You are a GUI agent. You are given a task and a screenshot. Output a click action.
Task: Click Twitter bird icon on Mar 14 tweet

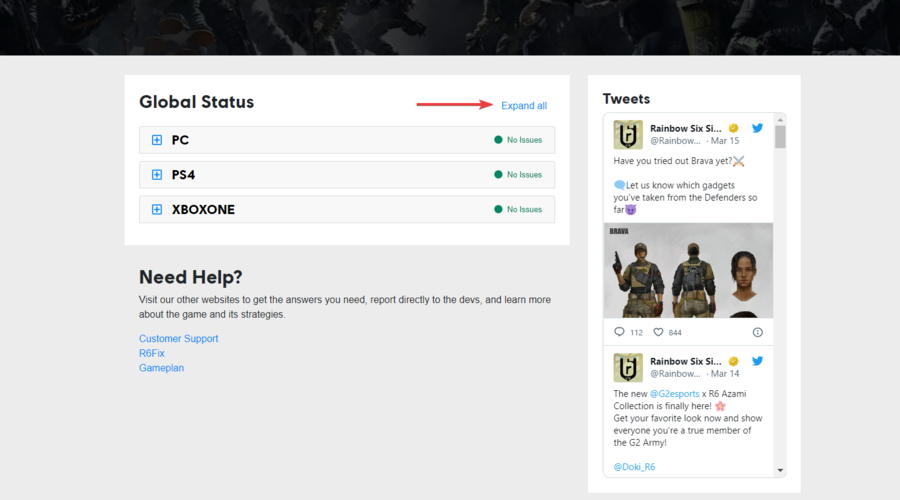pos(758,361)
